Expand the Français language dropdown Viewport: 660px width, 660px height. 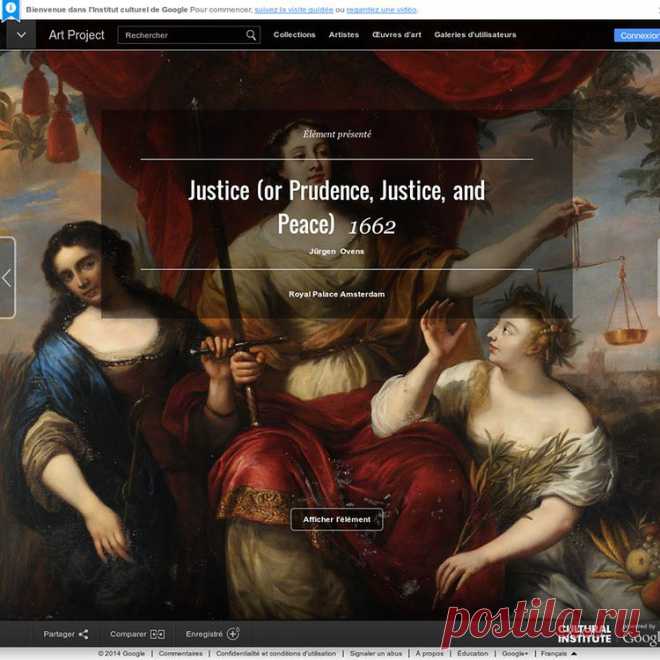[559, 653]
